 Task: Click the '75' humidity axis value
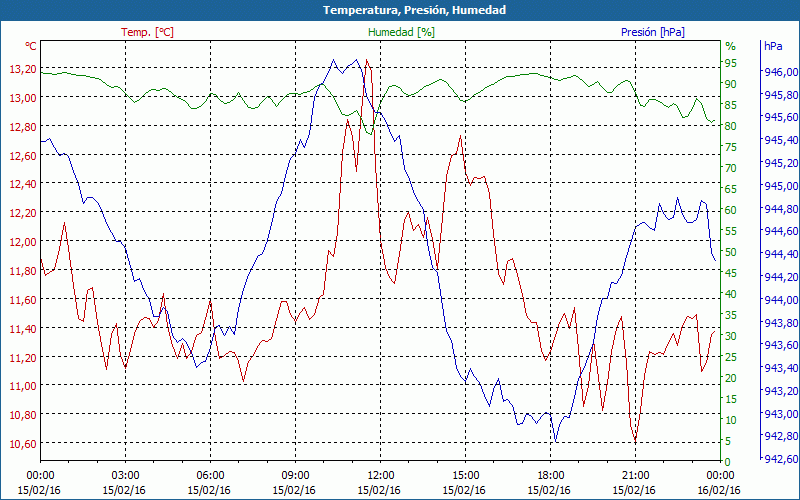click(x=731, y=147)
